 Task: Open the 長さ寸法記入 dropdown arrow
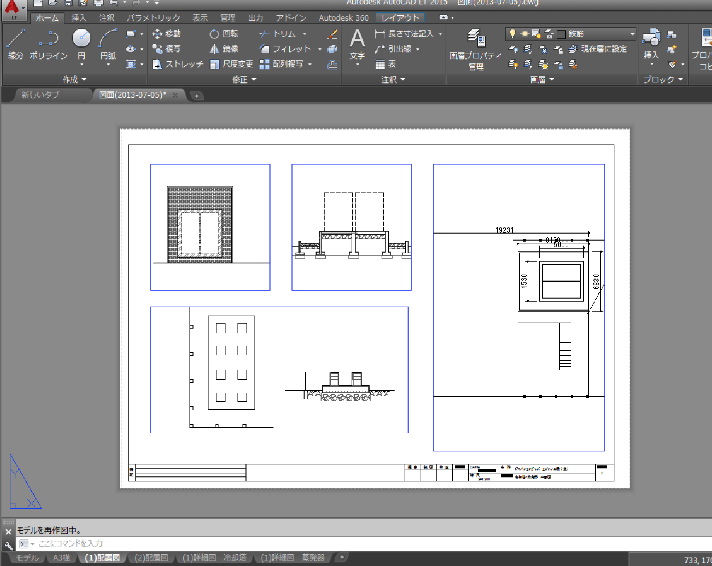point(440,34)
